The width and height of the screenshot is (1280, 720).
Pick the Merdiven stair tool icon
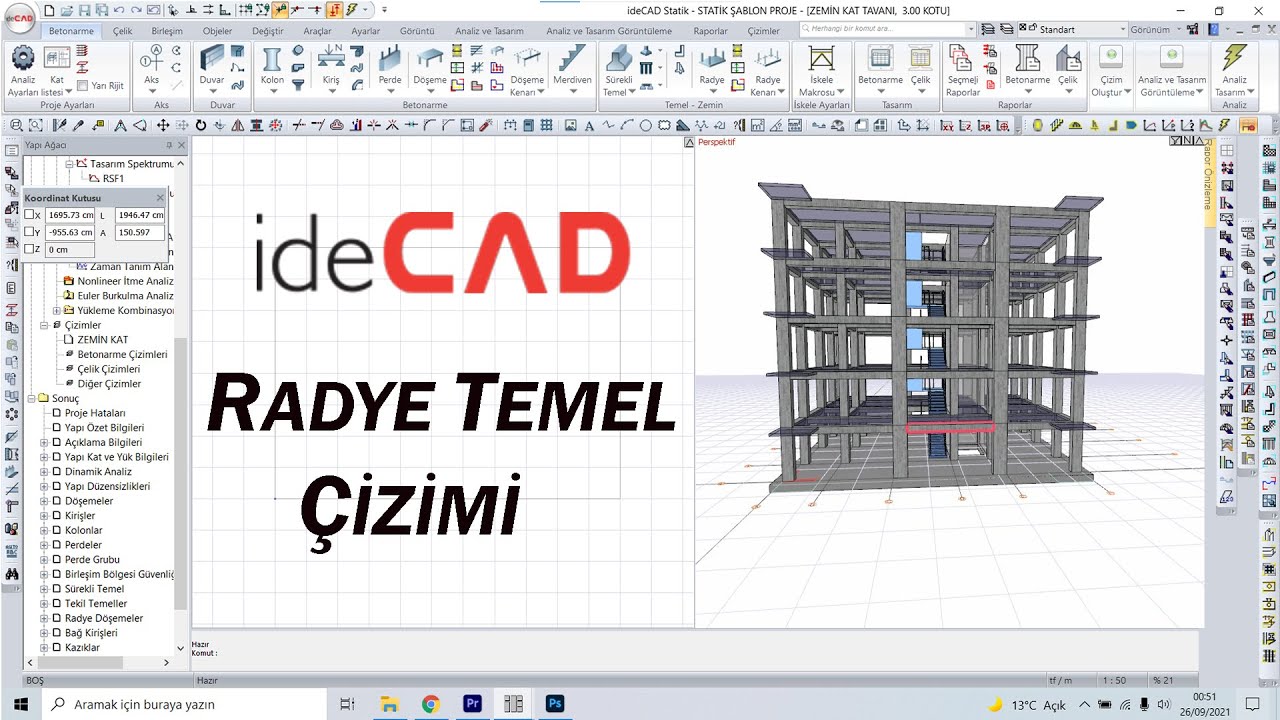pos(573,58)
